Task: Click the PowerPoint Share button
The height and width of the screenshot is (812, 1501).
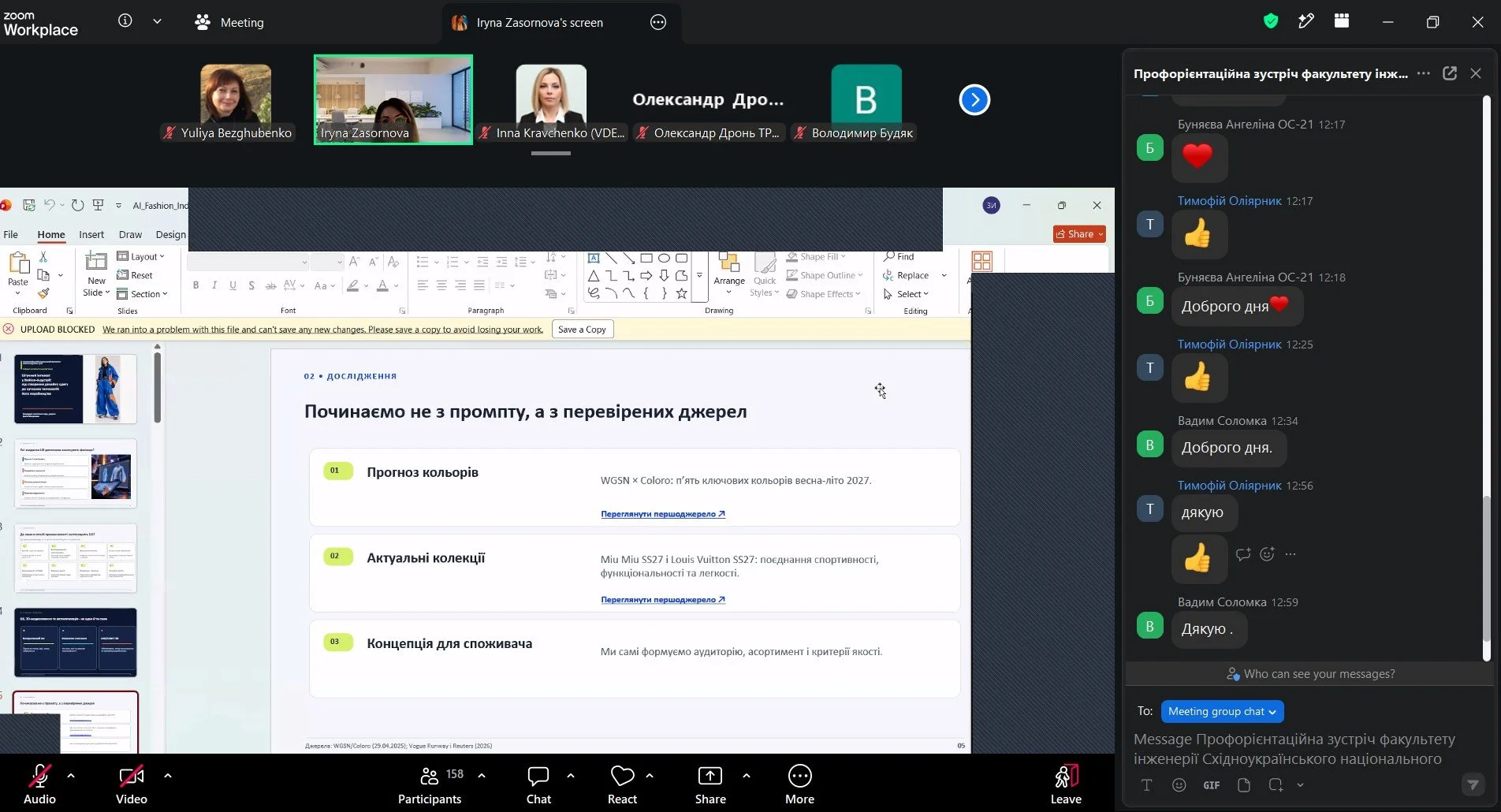Action: click(1079, 234)
